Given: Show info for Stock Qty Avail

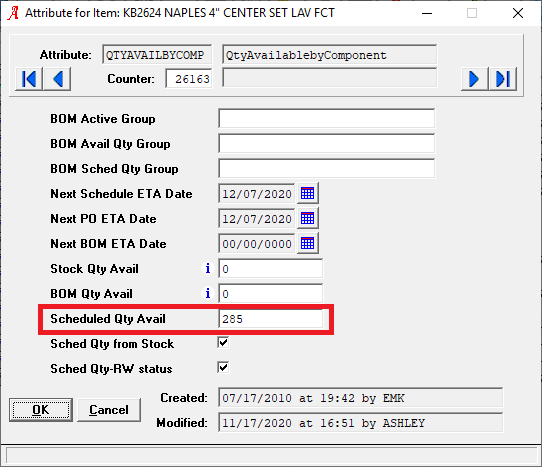Looking at the screenshot, I should (x=208, y=268).
